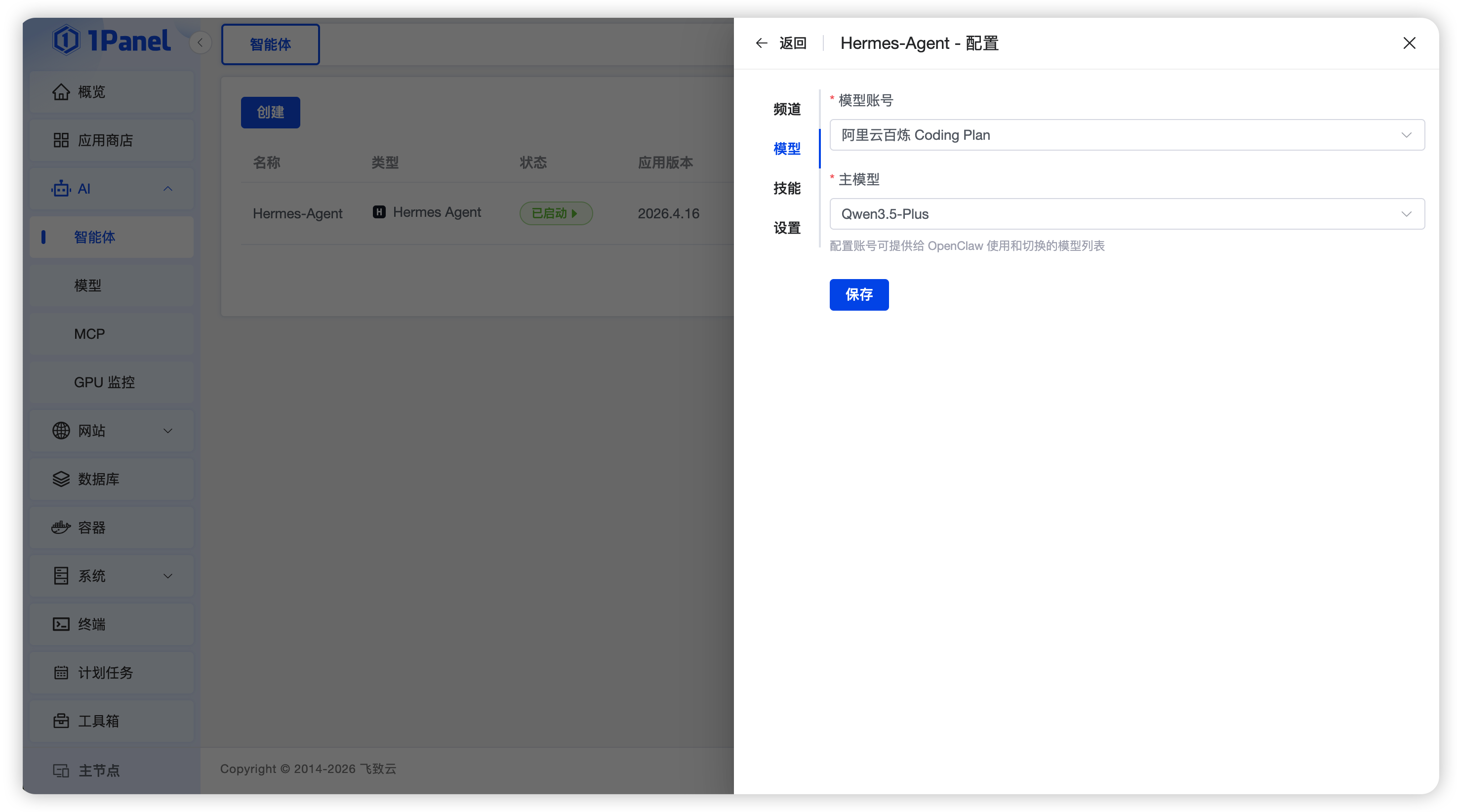The width and height of the screenshot is (1457, 812).
Task: Collapse the AI menu section
Action: (x=168, y=189)
